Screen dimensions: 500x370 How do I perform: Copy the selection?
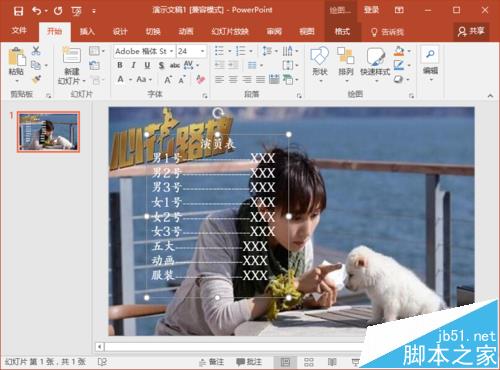point(36,65)
